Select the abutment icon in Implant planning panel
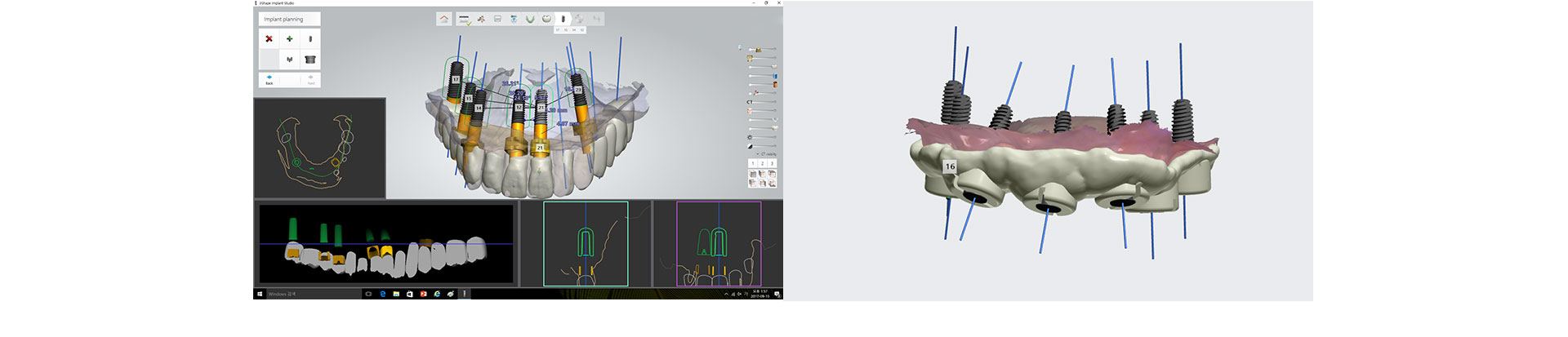The image size is (1568, 337). click(x=289, y=60)
